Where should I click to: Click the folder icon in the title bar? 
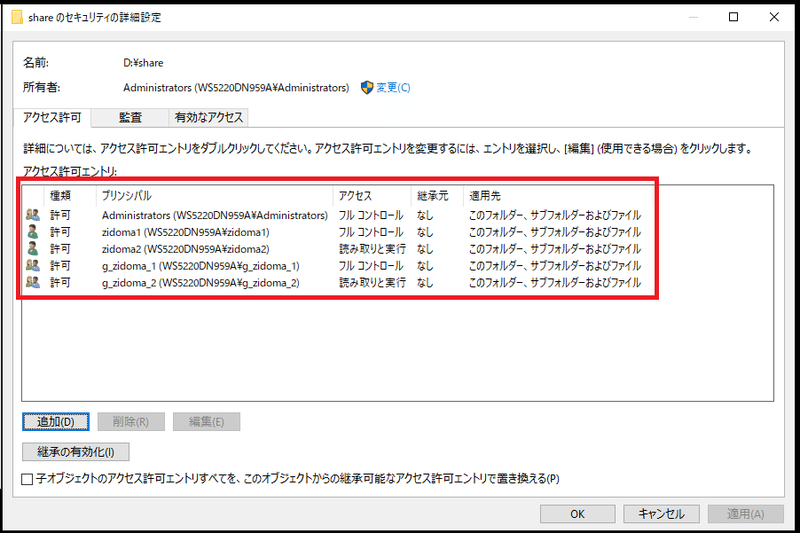click(x=17, y=17)
